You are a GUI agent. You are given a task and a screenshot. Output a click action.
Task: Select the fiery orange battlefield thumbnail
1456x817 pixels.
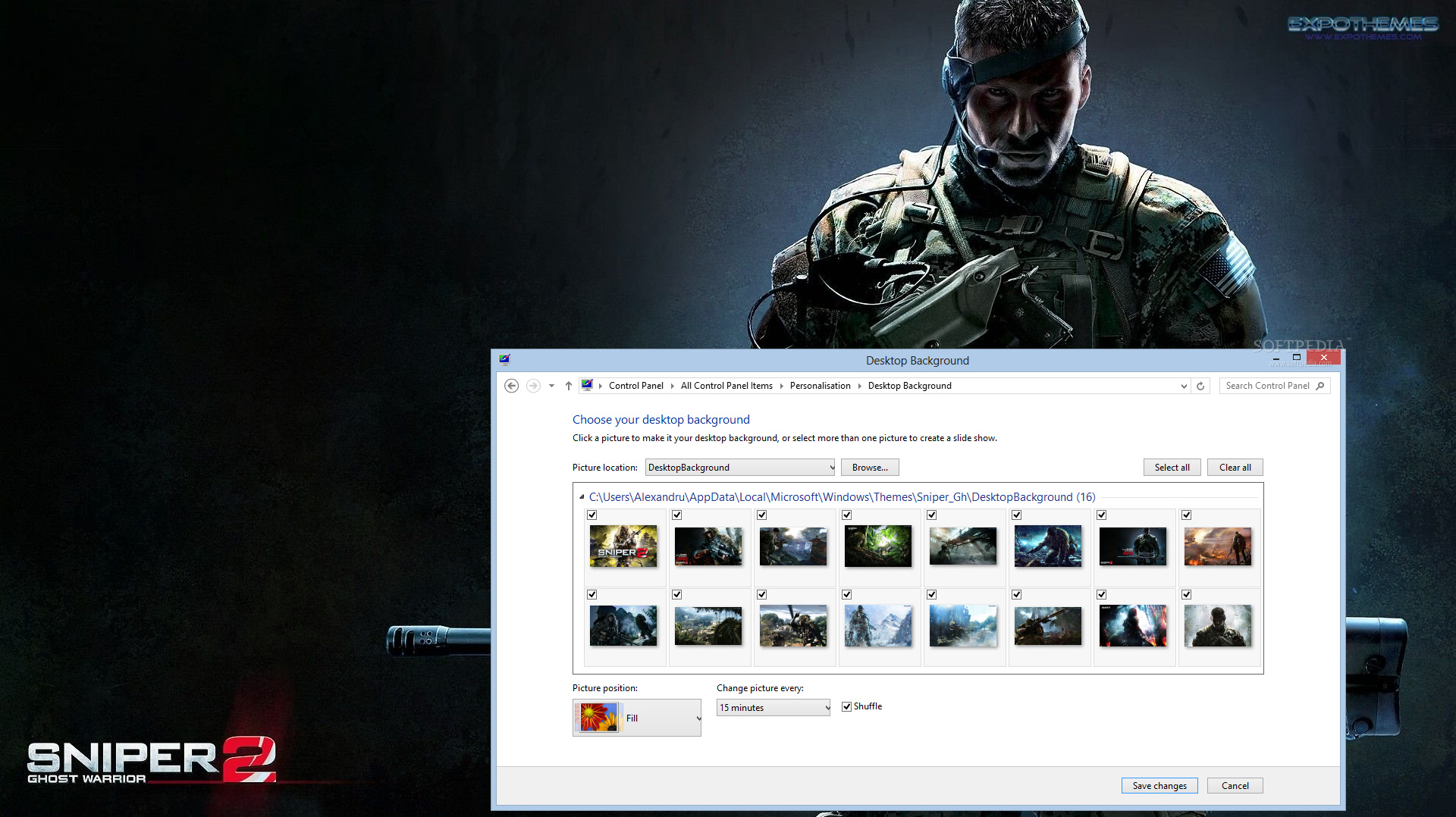1218,546
